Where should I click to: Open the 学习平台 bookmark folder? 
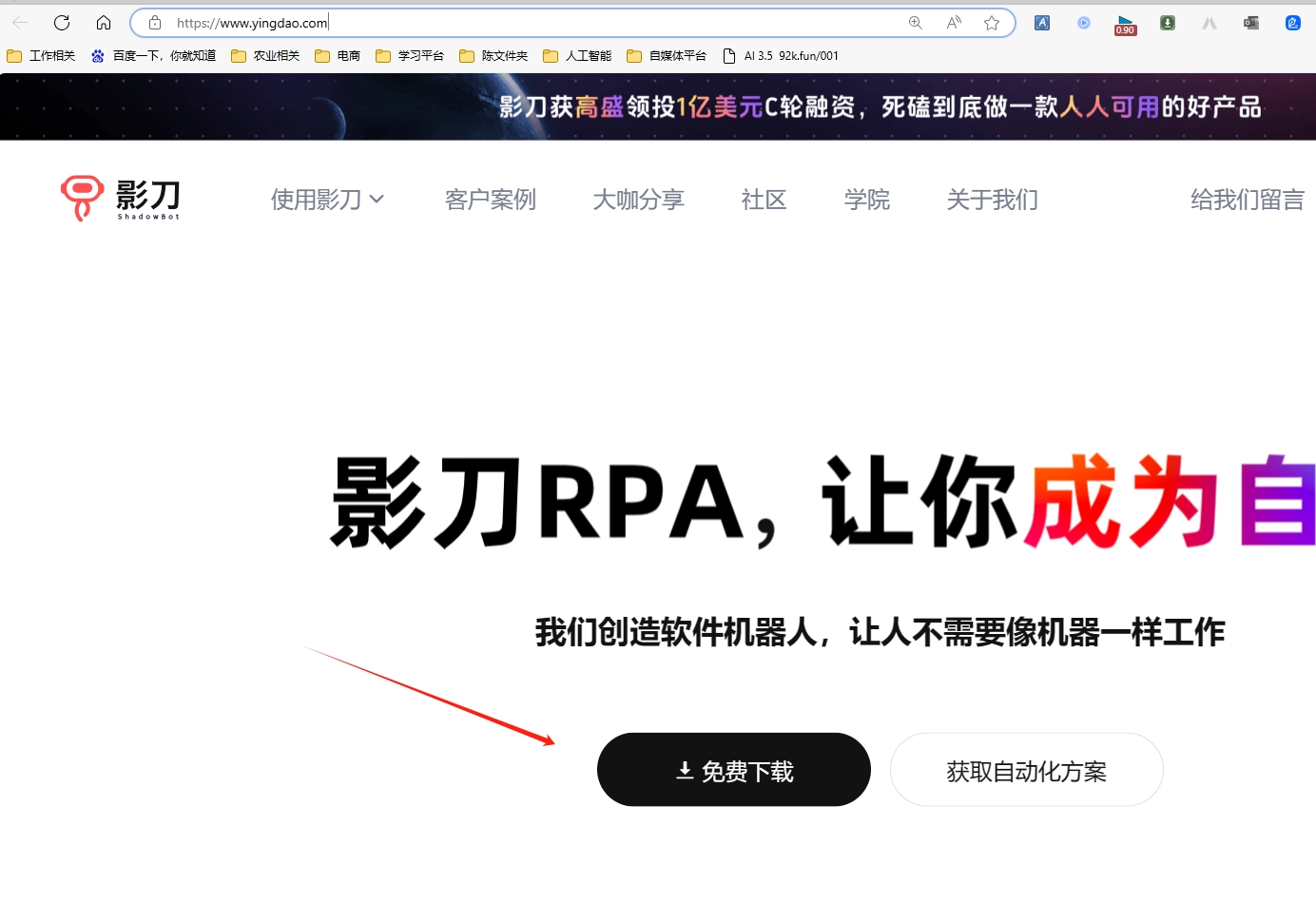pyautogui.click(x=410, y=56)
